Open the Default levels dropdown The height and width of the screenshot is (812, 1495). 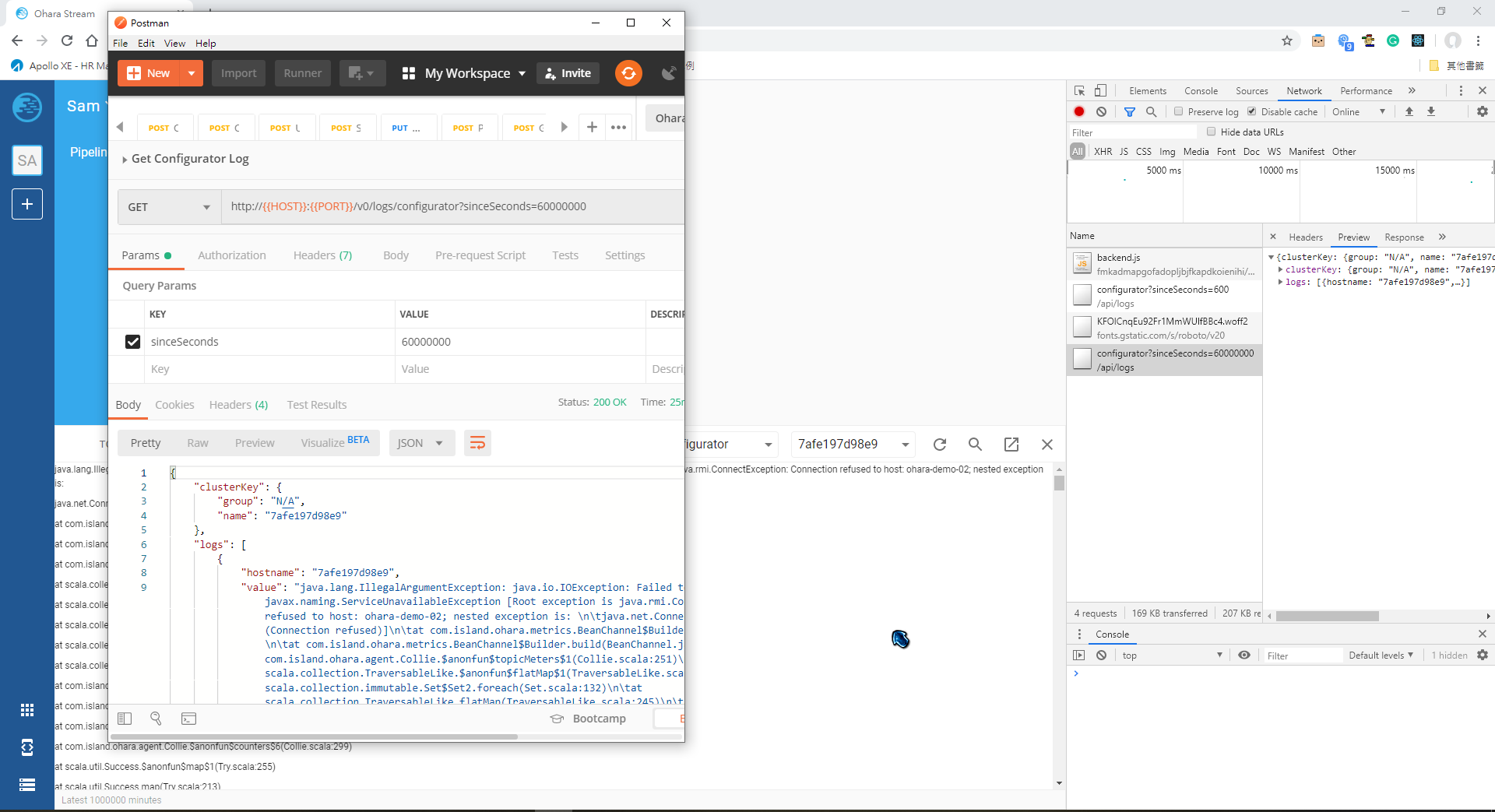point(1381,656)
